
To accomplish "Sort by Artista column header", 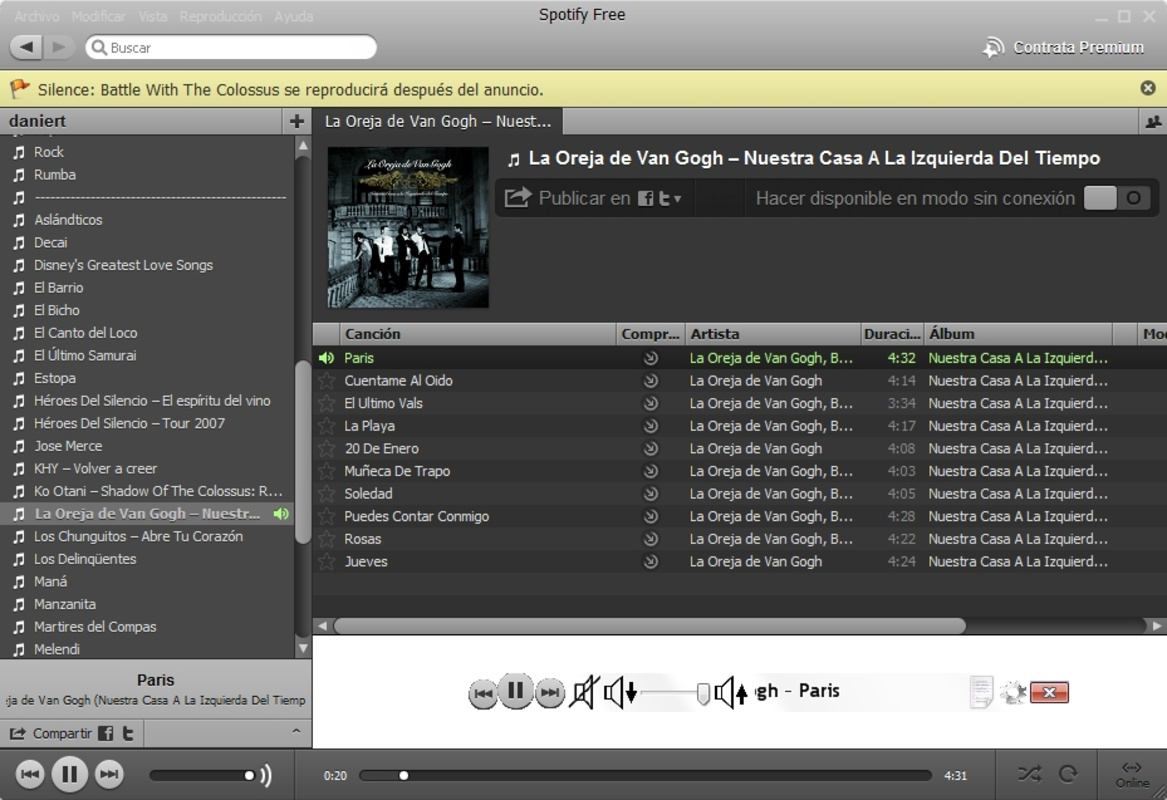I will tap(773, 334).
